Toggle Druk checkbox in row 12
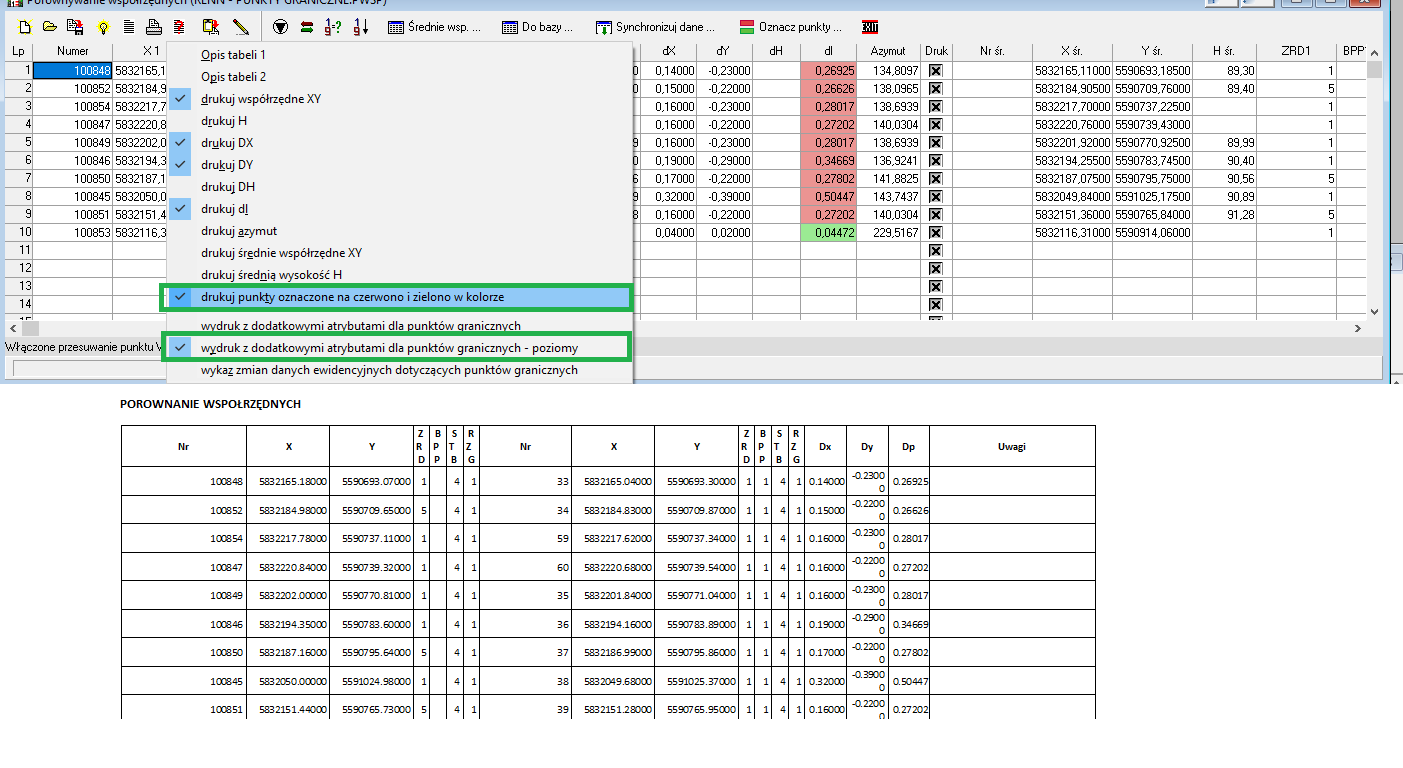1403x768 pixels. pyautogui.click(x=936, y=268)
